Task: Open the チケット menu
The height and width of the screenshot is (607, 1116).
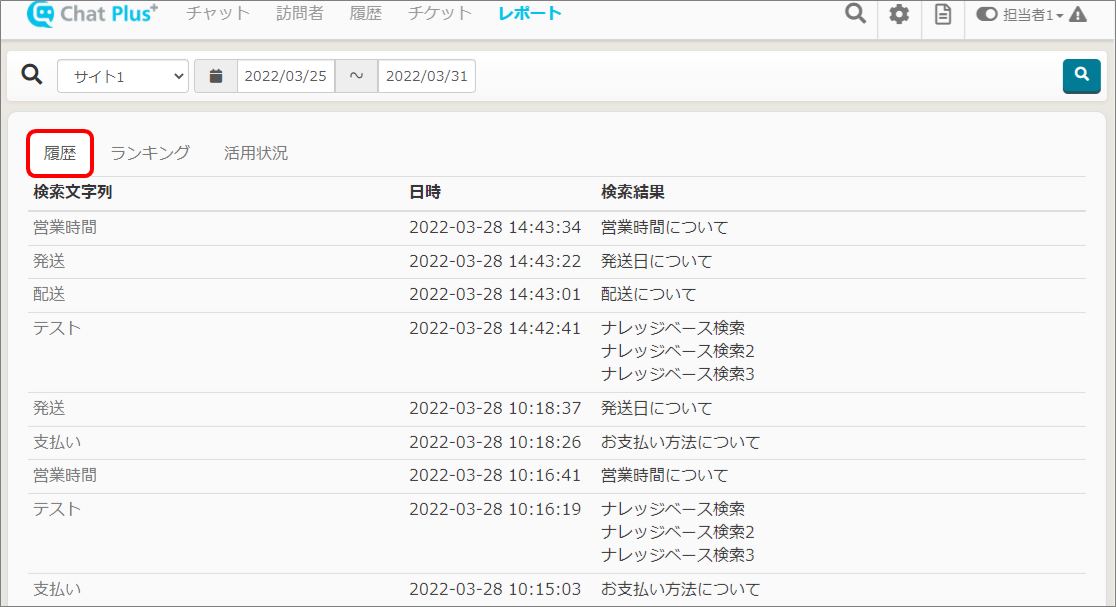Action: pyautogui.click(x=440, y=14)
